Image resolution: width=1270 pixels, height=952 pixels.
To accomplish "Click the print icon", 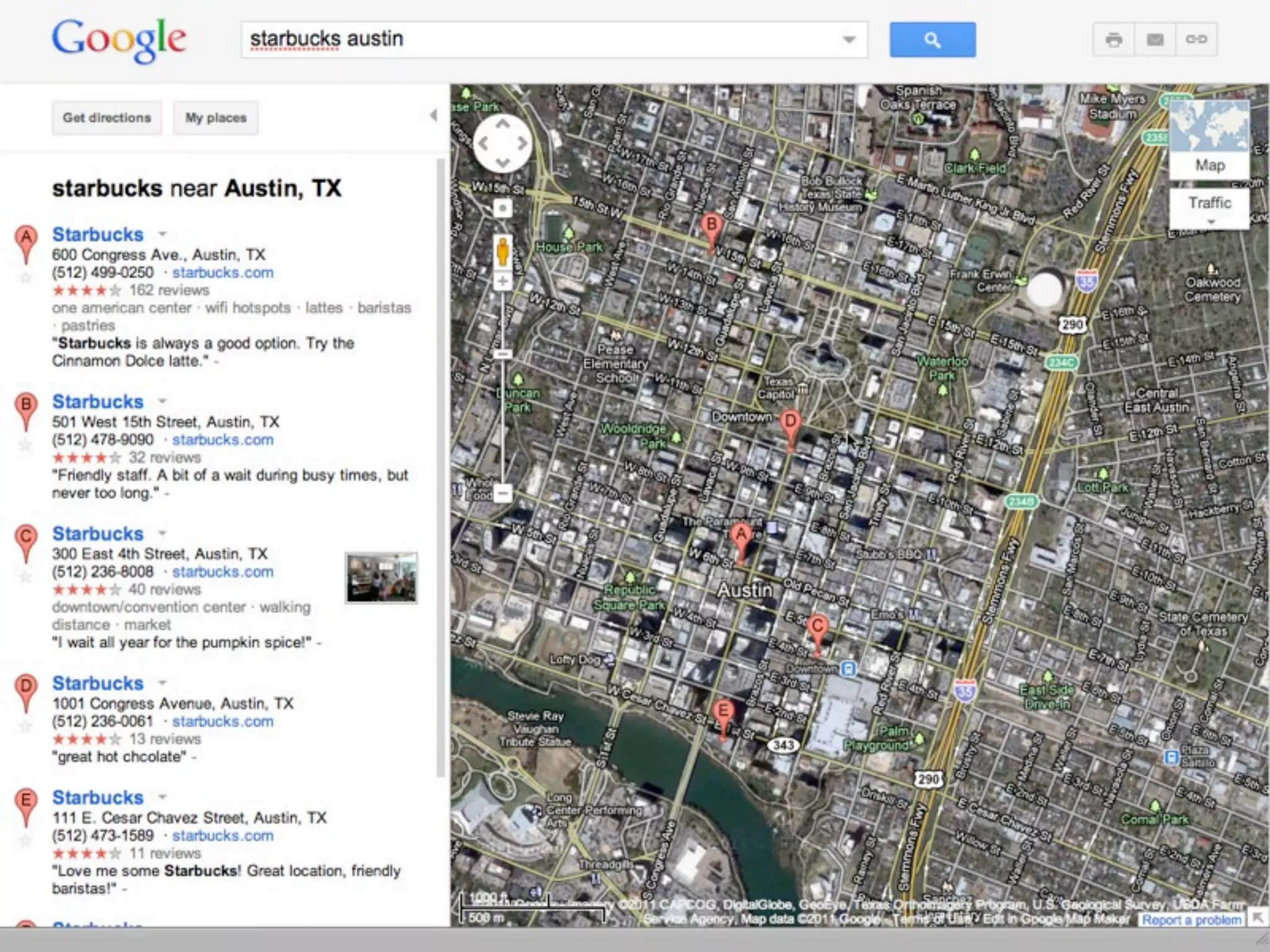I will coord(1114,40).
